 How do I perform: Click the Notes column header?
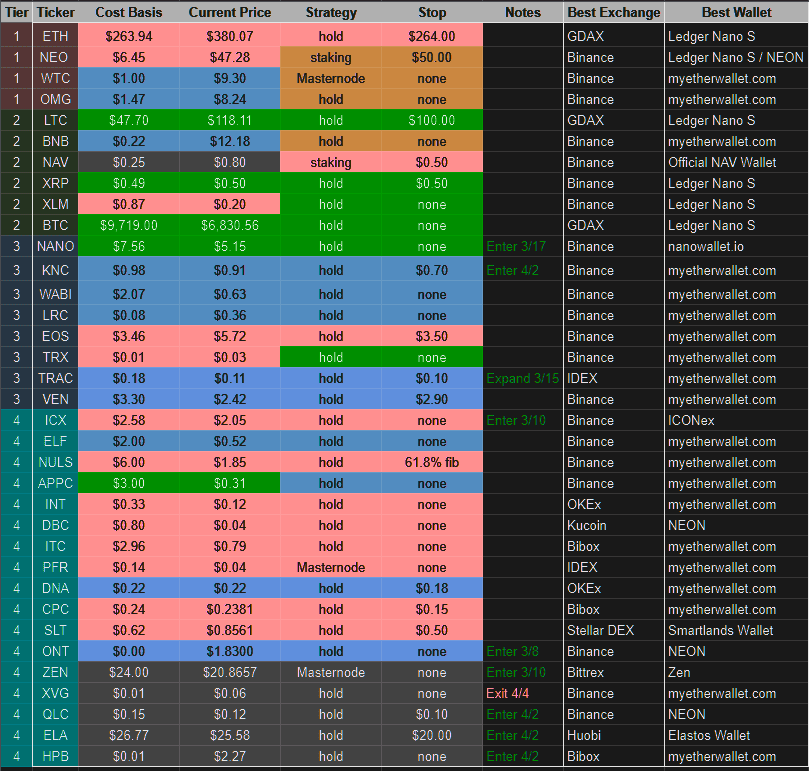pyautogui.click(x=523, y=12)
